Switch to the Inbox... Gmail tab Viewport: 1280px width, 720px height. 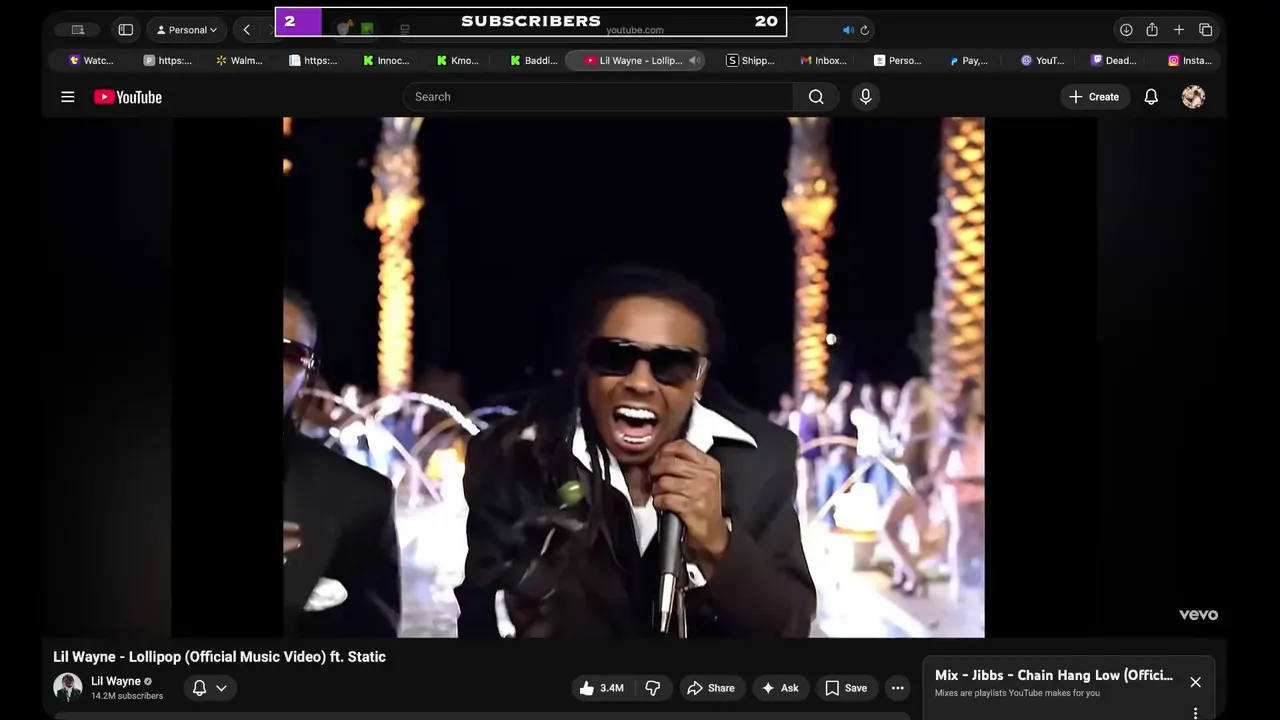824,61
